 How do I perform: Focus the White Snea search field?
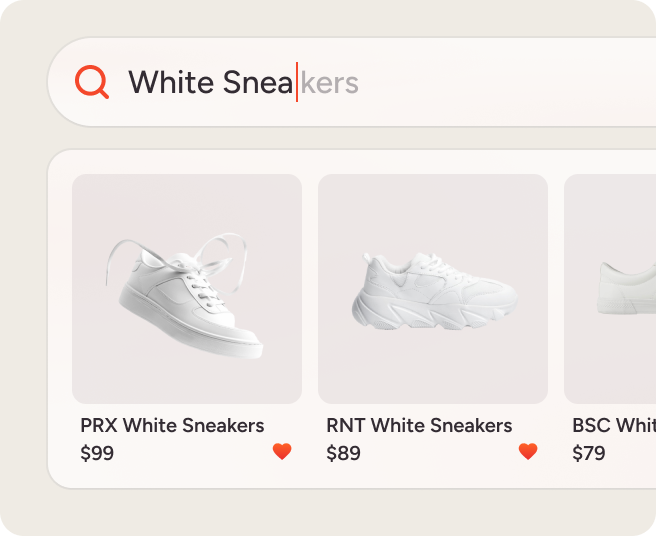point(400,82)
